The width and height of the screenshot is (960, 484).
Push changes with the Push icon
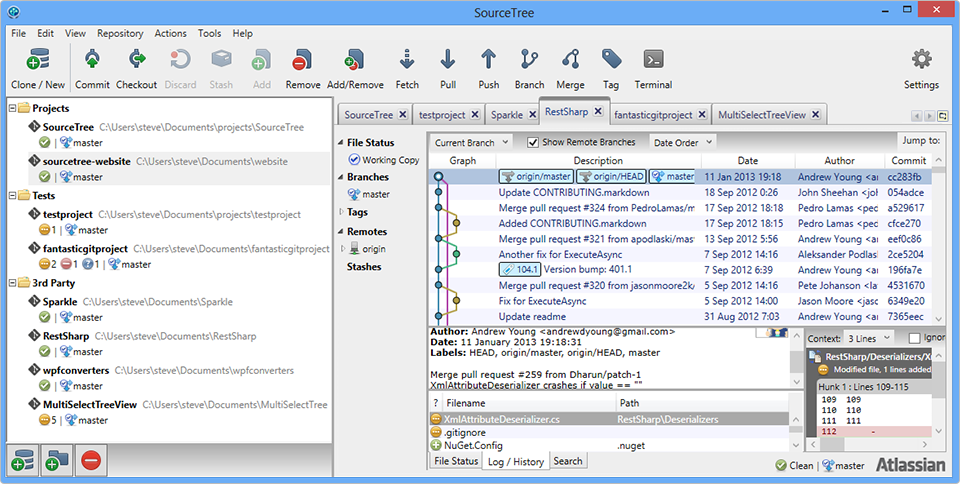coord(488,61)
